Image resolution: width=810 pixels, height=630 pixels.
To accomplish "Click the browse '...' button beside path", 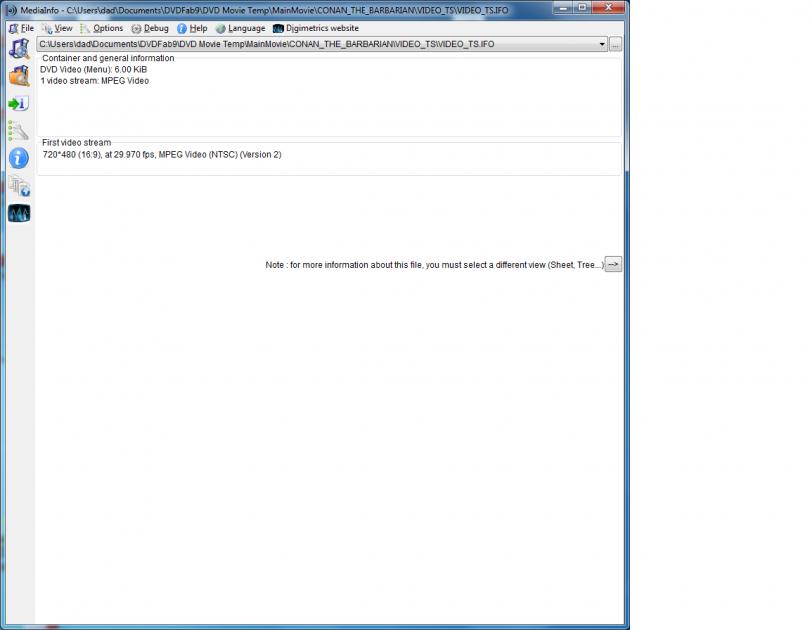I will coord(615,44).
